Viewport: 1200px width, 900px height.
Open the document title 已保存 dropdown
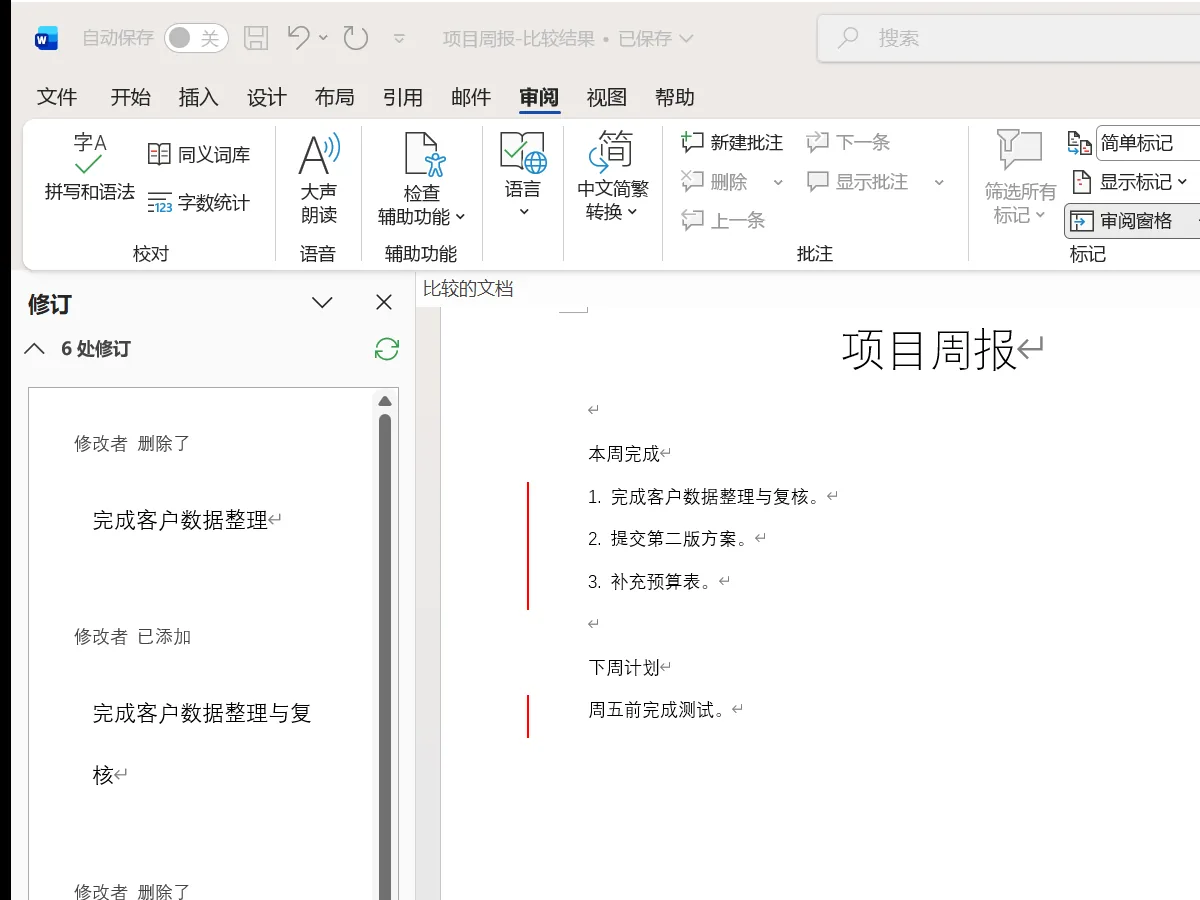click(x=686, y=39)
